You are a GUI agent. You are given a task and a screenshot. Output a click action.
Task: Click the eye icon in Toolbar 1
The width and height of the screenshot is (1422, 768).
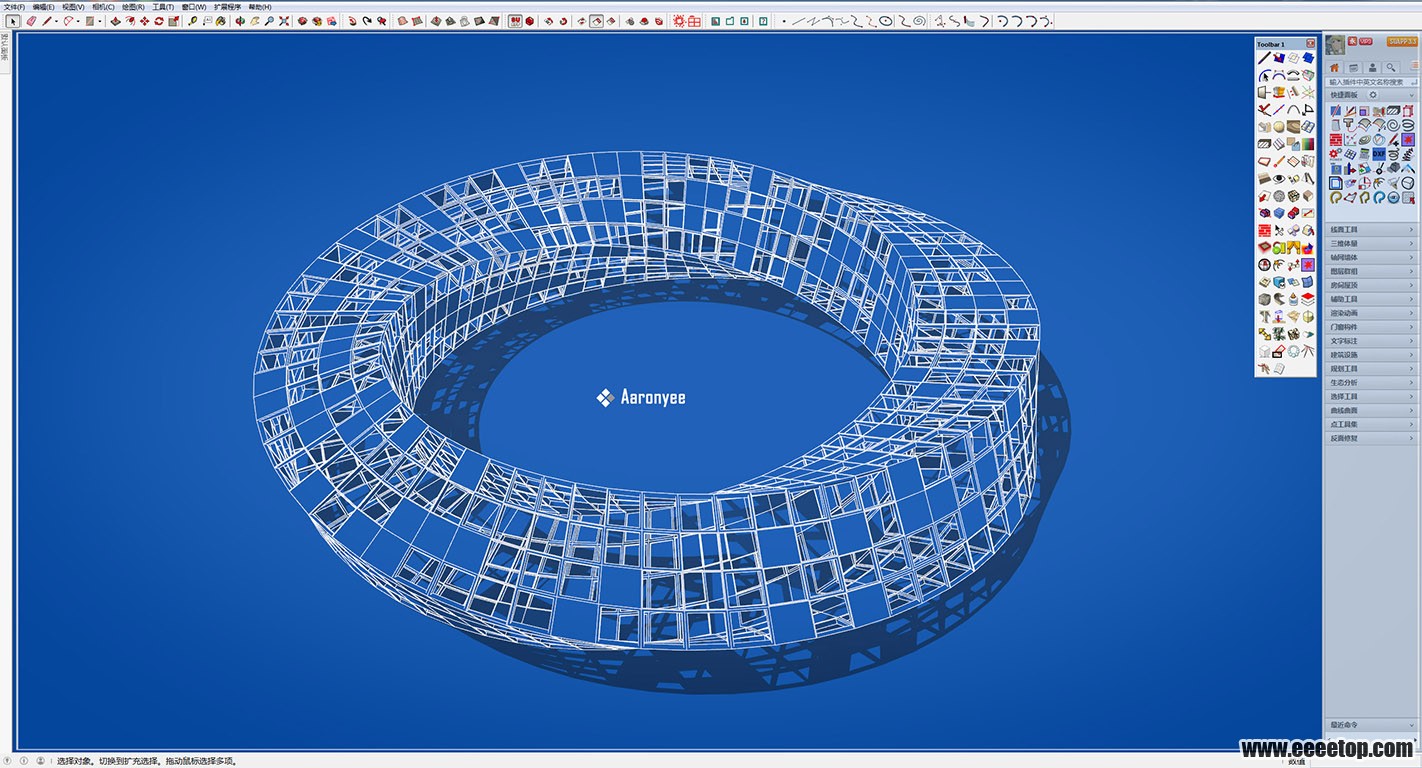[x=1279, y=178]
